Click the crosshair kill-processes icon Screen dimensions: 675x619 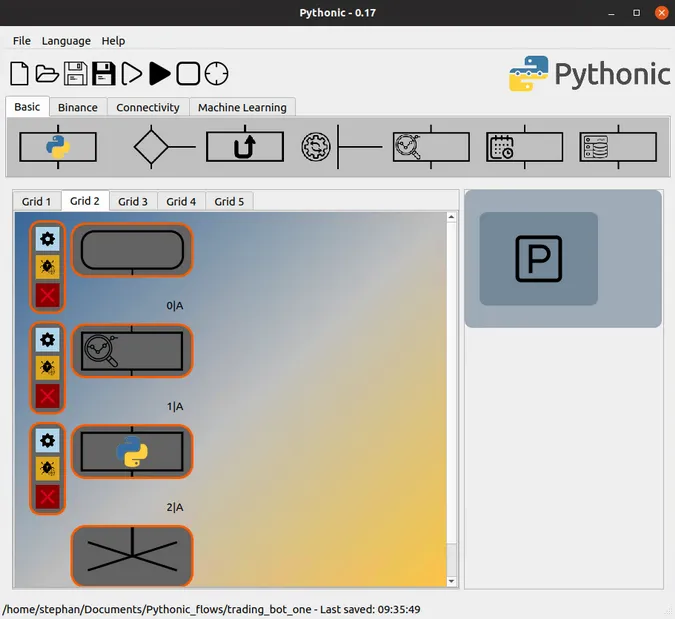216,74
